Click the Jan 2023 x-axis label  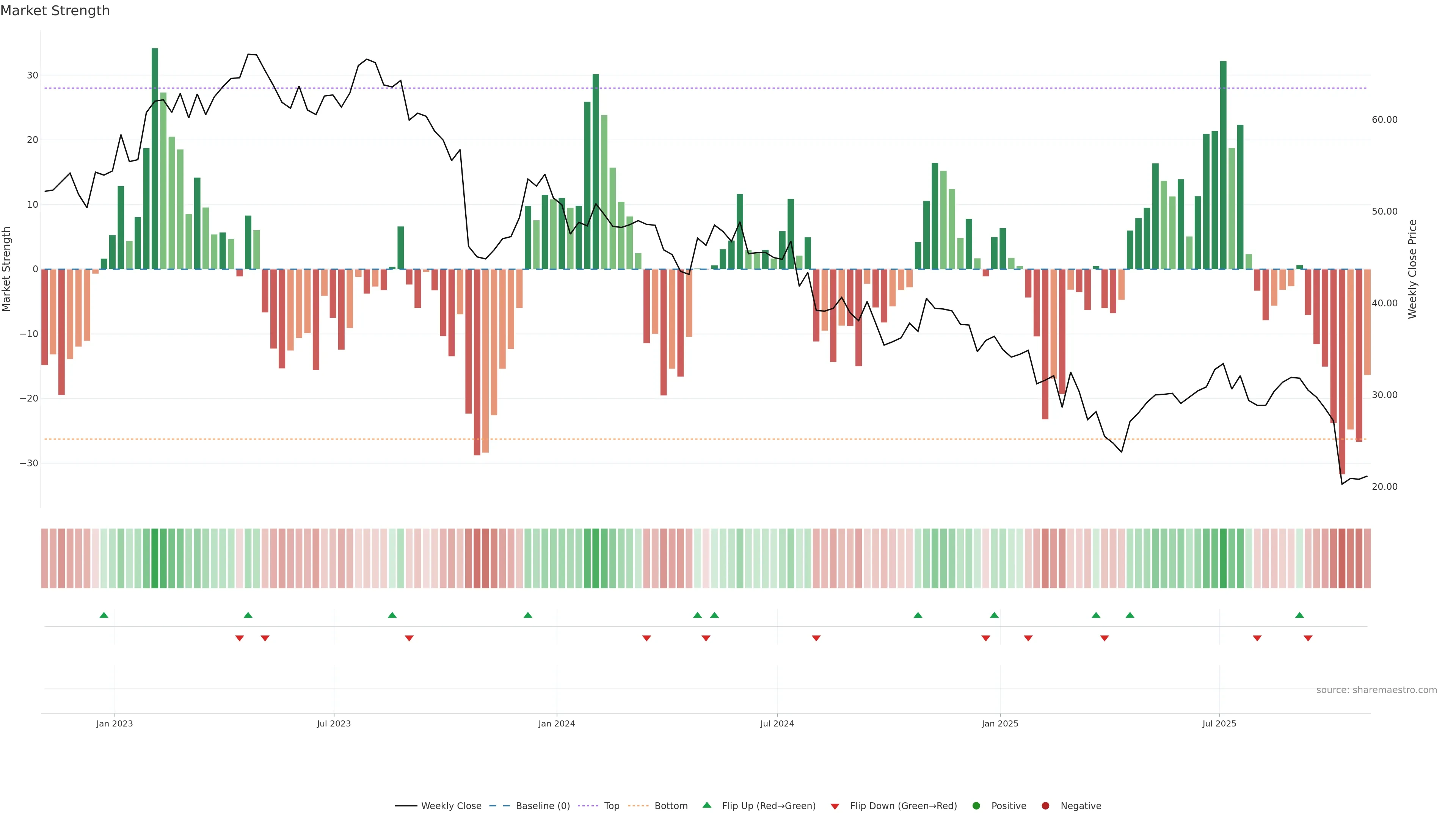pos(114,723)
